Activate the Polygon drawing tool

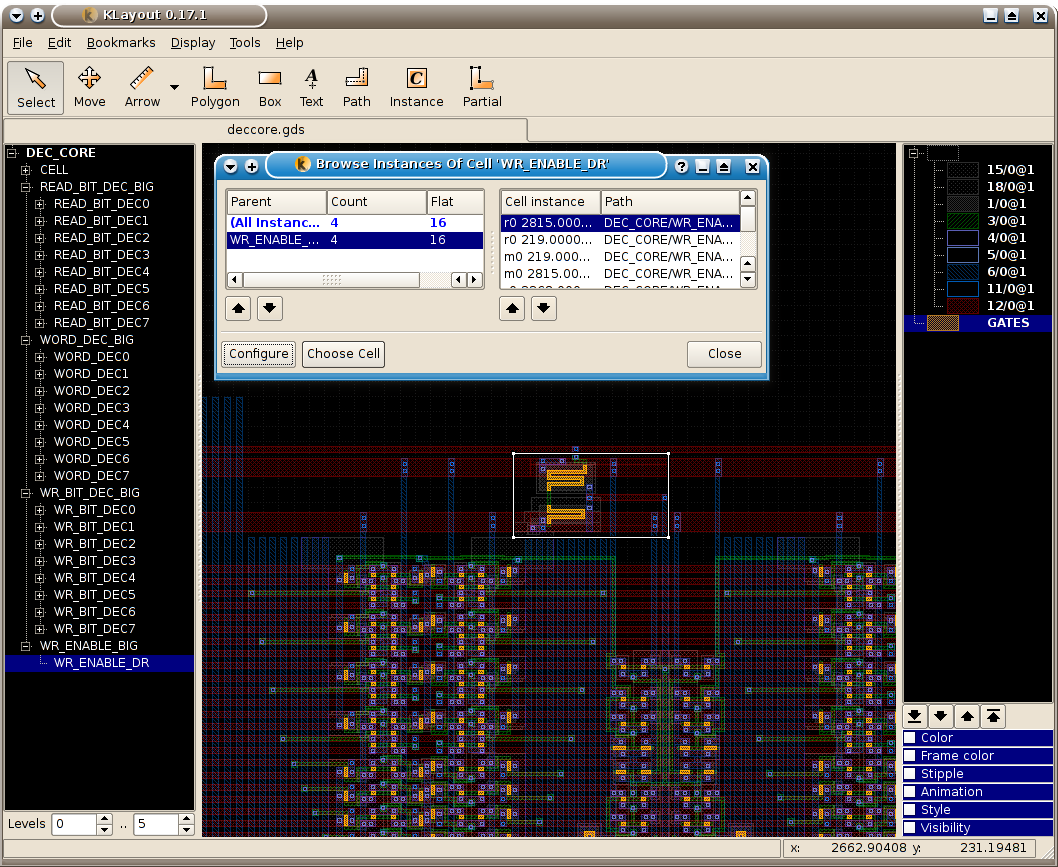coord(215,87)
